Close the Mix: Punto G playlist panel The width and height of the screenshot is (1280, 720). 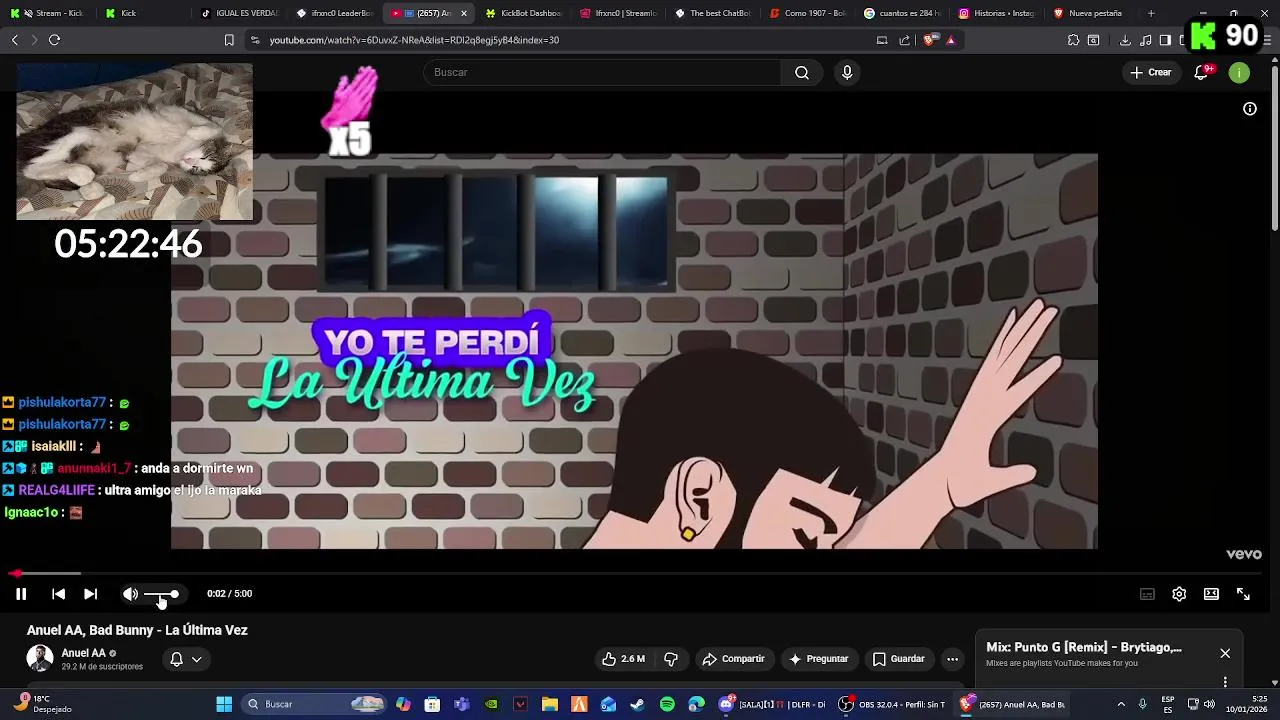1225,653
